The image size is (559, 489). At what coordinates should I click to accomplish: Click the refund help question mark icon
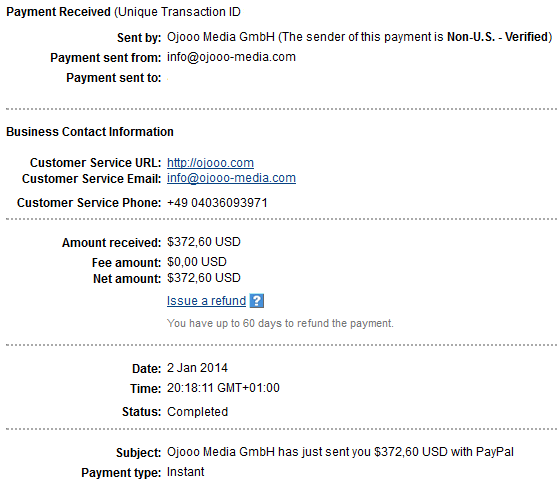257,301
